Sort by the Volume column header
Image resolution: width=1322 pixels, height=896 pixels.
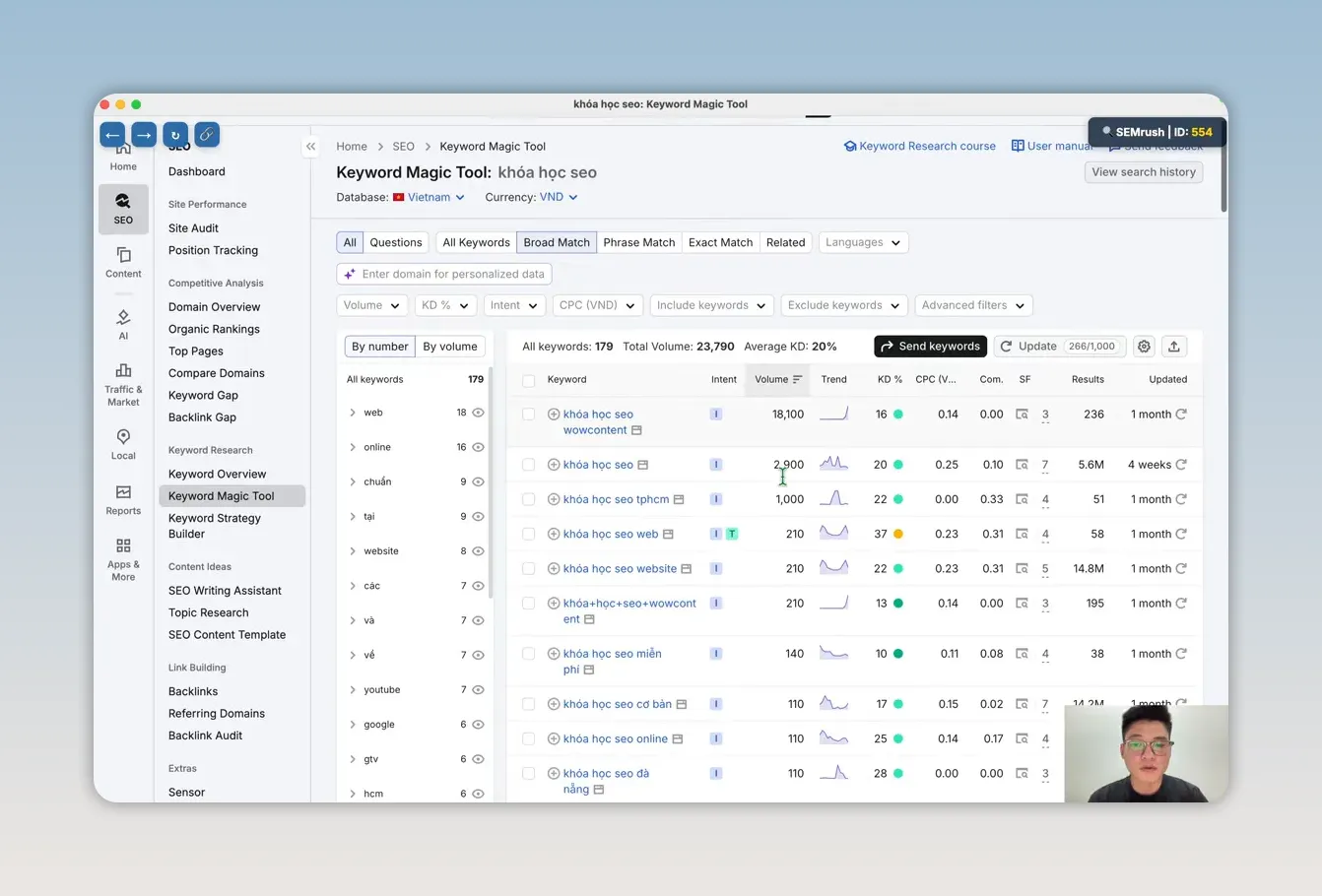click(777, 379)
